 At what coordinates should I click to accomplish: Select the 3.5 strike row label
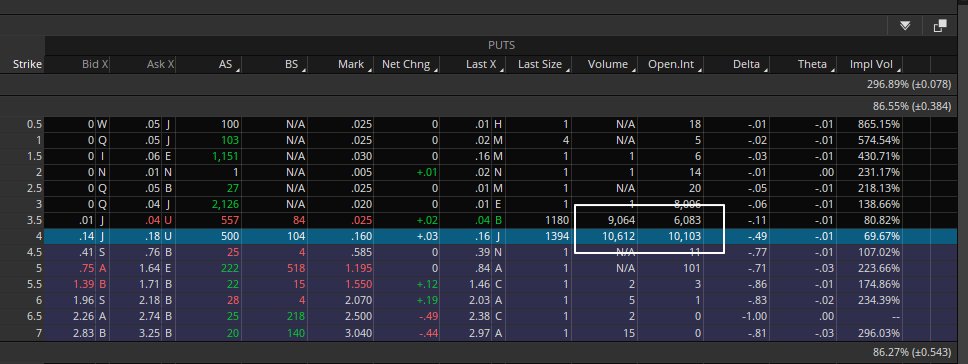(x=35, y=220)
